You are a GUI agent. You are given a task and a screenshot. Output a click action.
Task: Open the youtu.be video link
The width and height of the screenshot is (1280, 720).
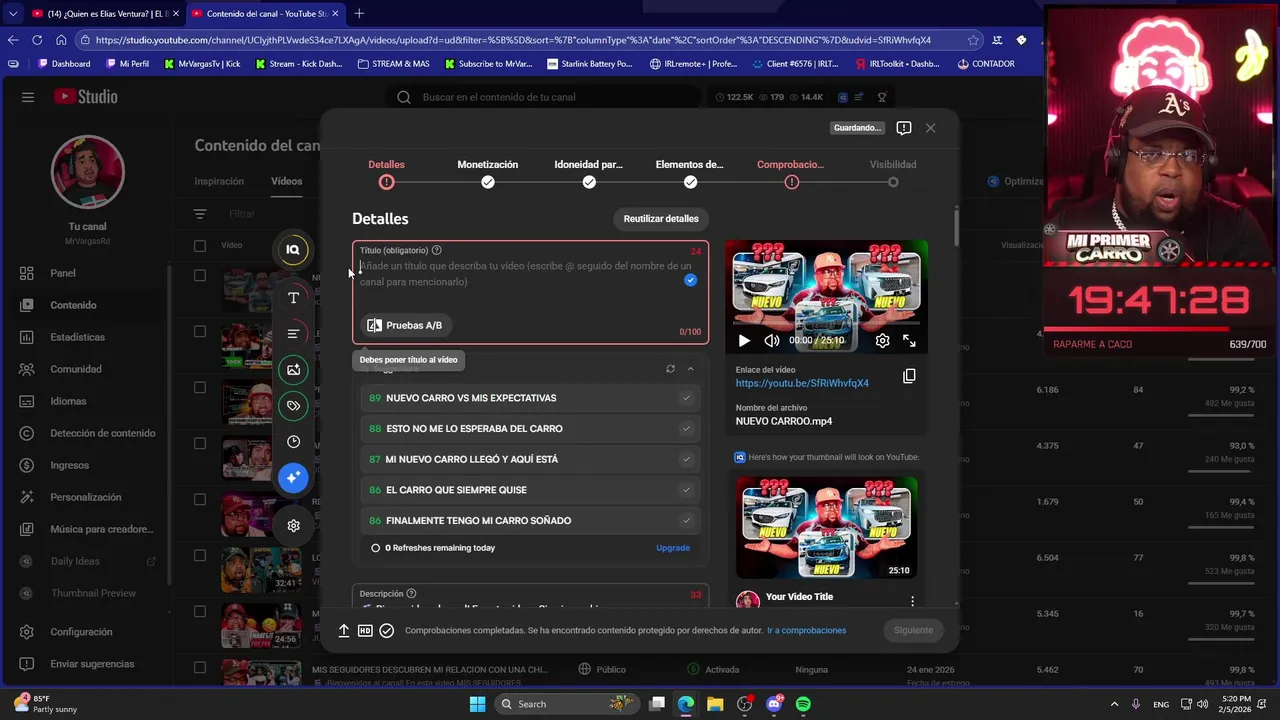tap(802, 383)
